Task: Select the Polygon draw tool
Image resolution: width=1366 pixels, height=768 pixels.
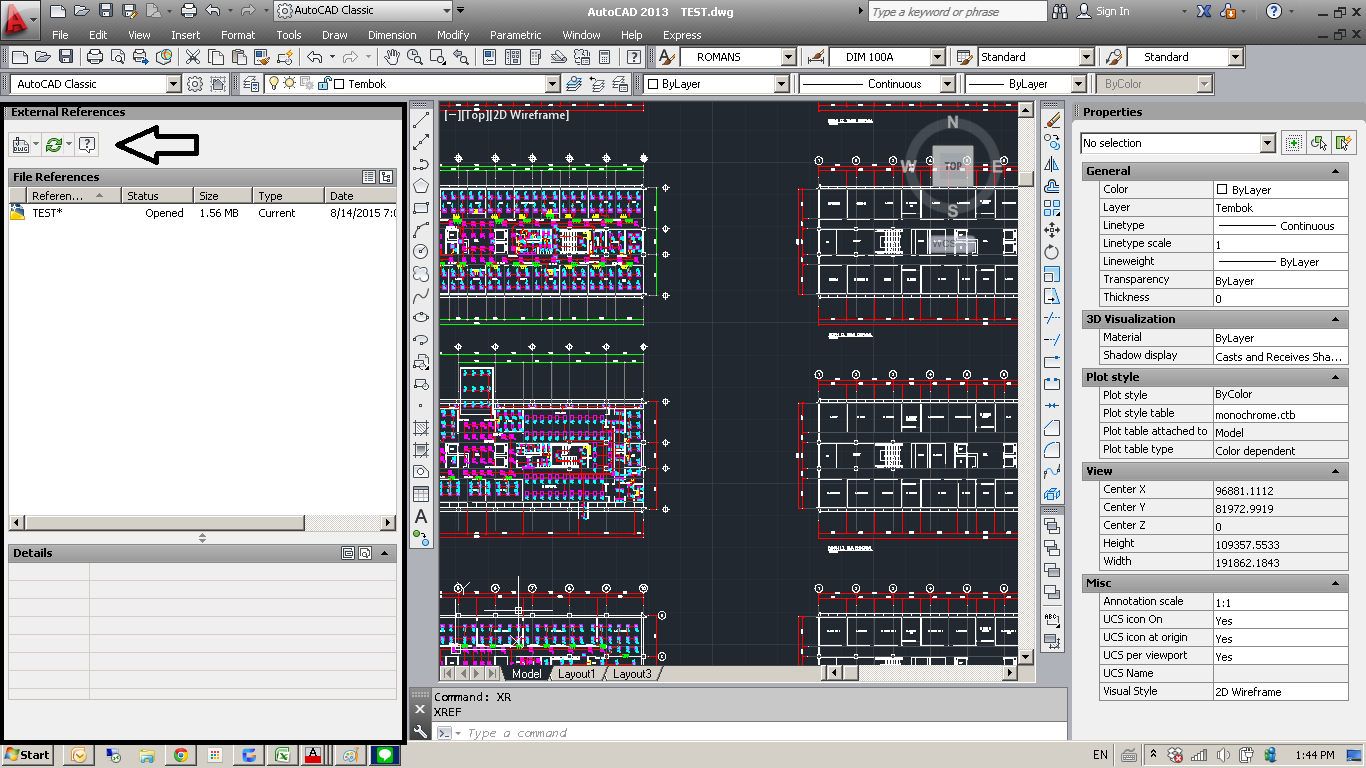Action: pos(421,187)
